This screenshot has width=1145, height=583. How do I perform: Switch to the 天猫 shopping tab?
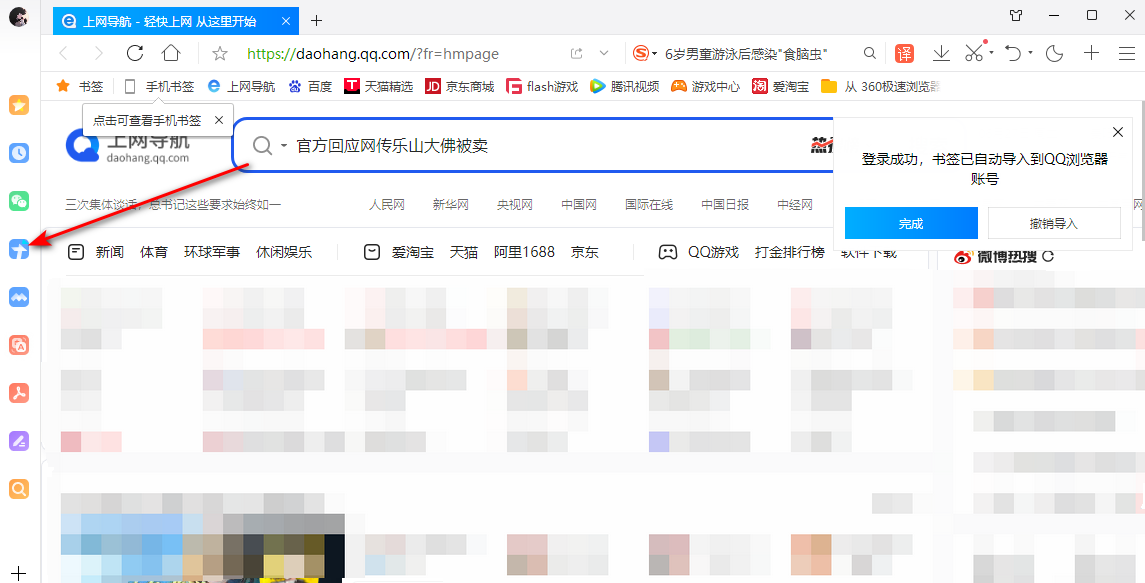(x=462, y=252)
